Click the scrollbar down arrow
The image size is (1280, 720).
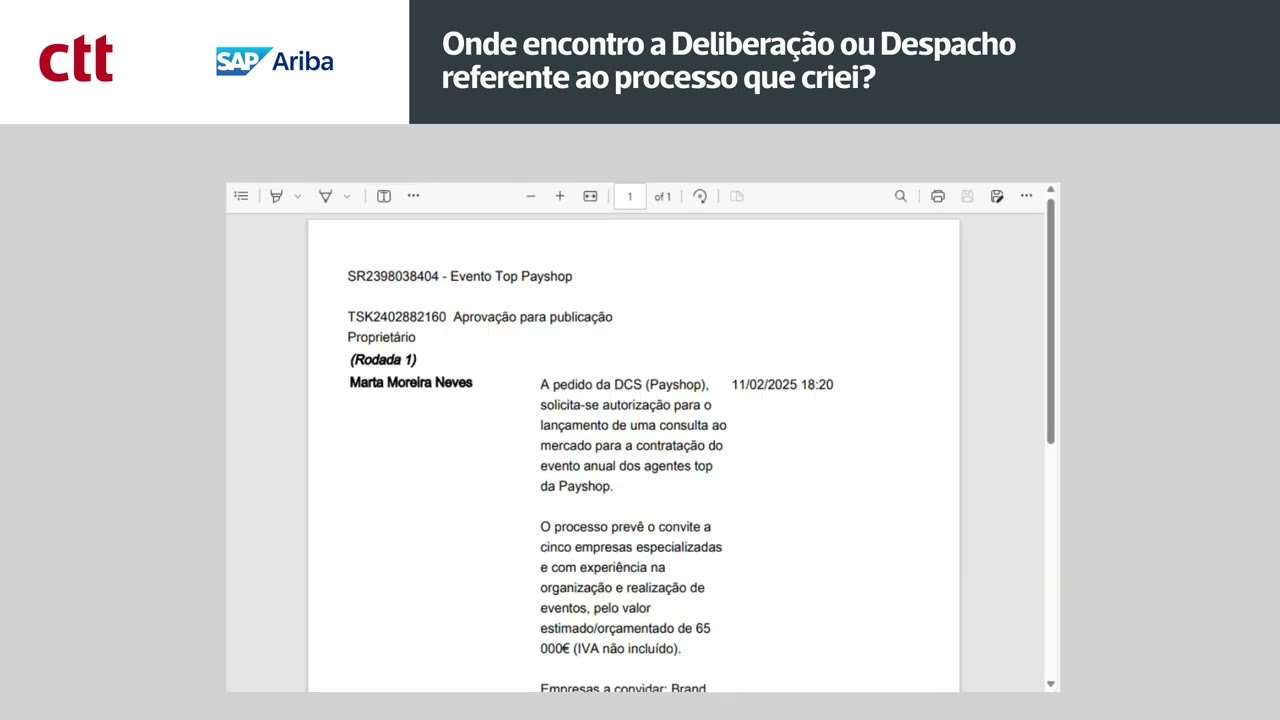[x=1050, y=684]
